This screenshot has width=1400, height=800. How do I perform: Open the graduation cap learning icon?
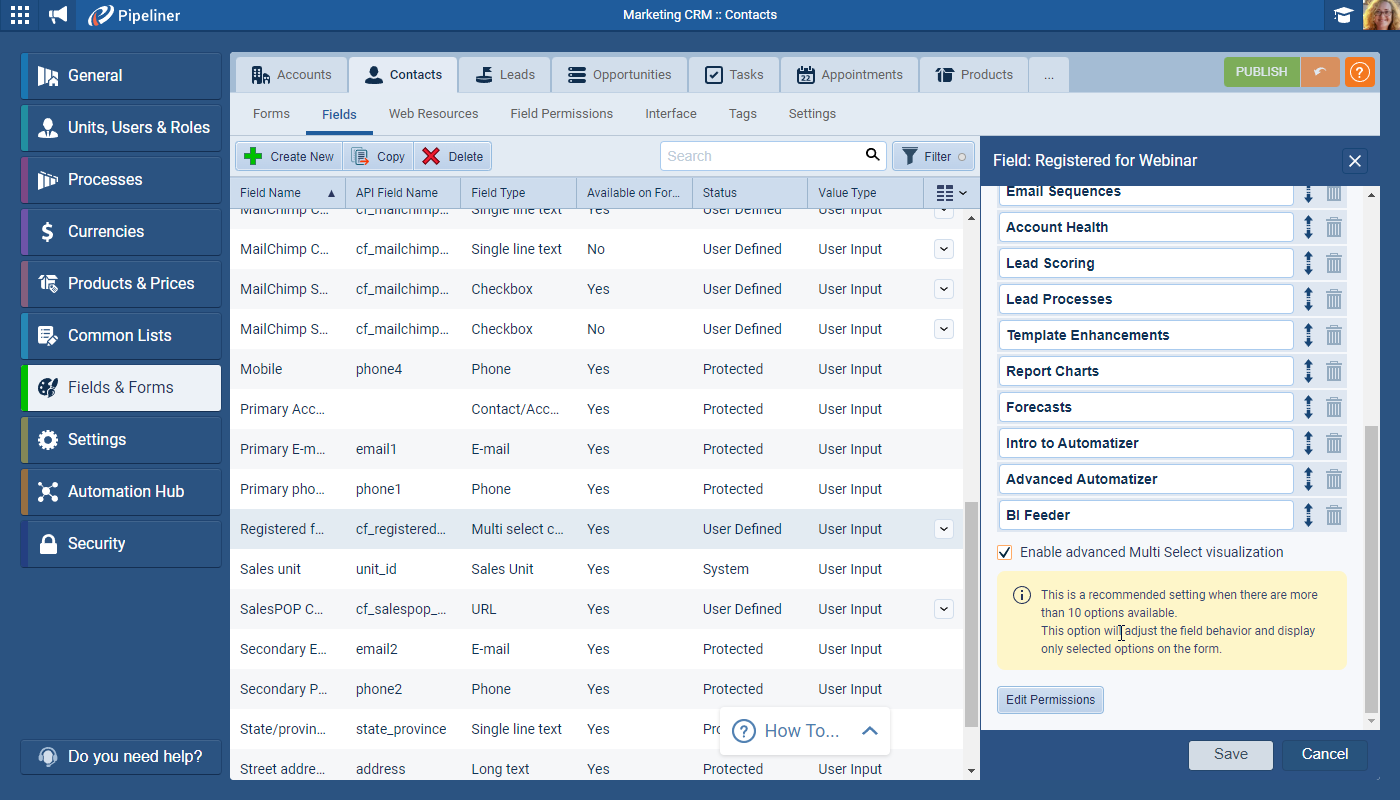pyautogui.click(x=1343, y=15)
